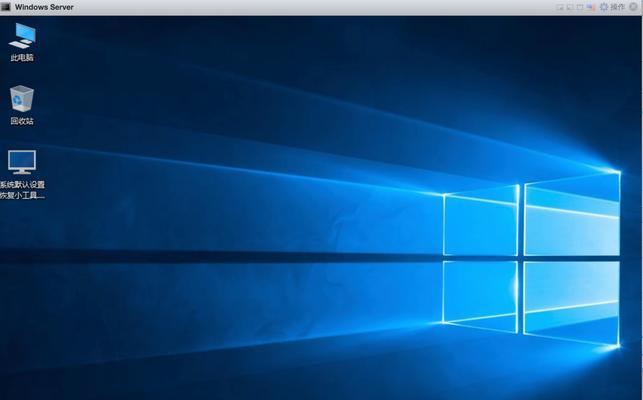Click the round button right of 操作

(x=633, y=7)
